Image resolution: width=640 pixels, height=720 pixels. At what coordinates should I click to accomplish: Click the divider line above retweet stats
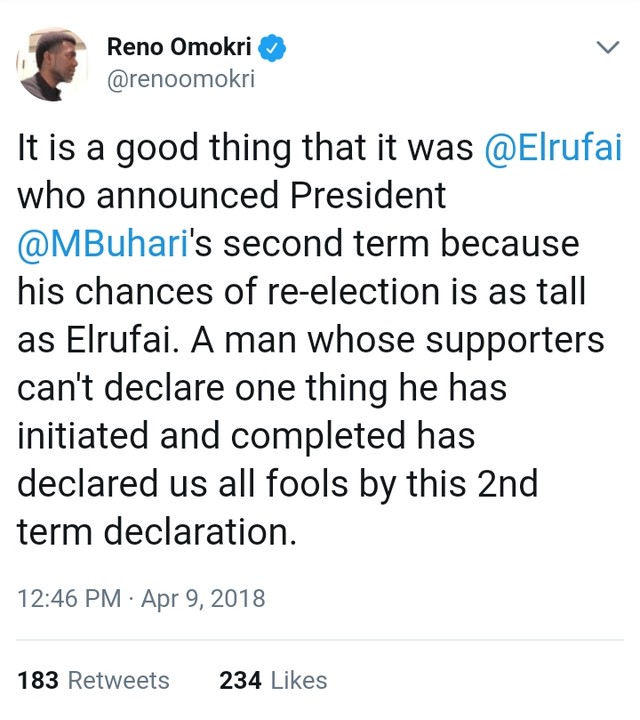(x=320, y=639)
